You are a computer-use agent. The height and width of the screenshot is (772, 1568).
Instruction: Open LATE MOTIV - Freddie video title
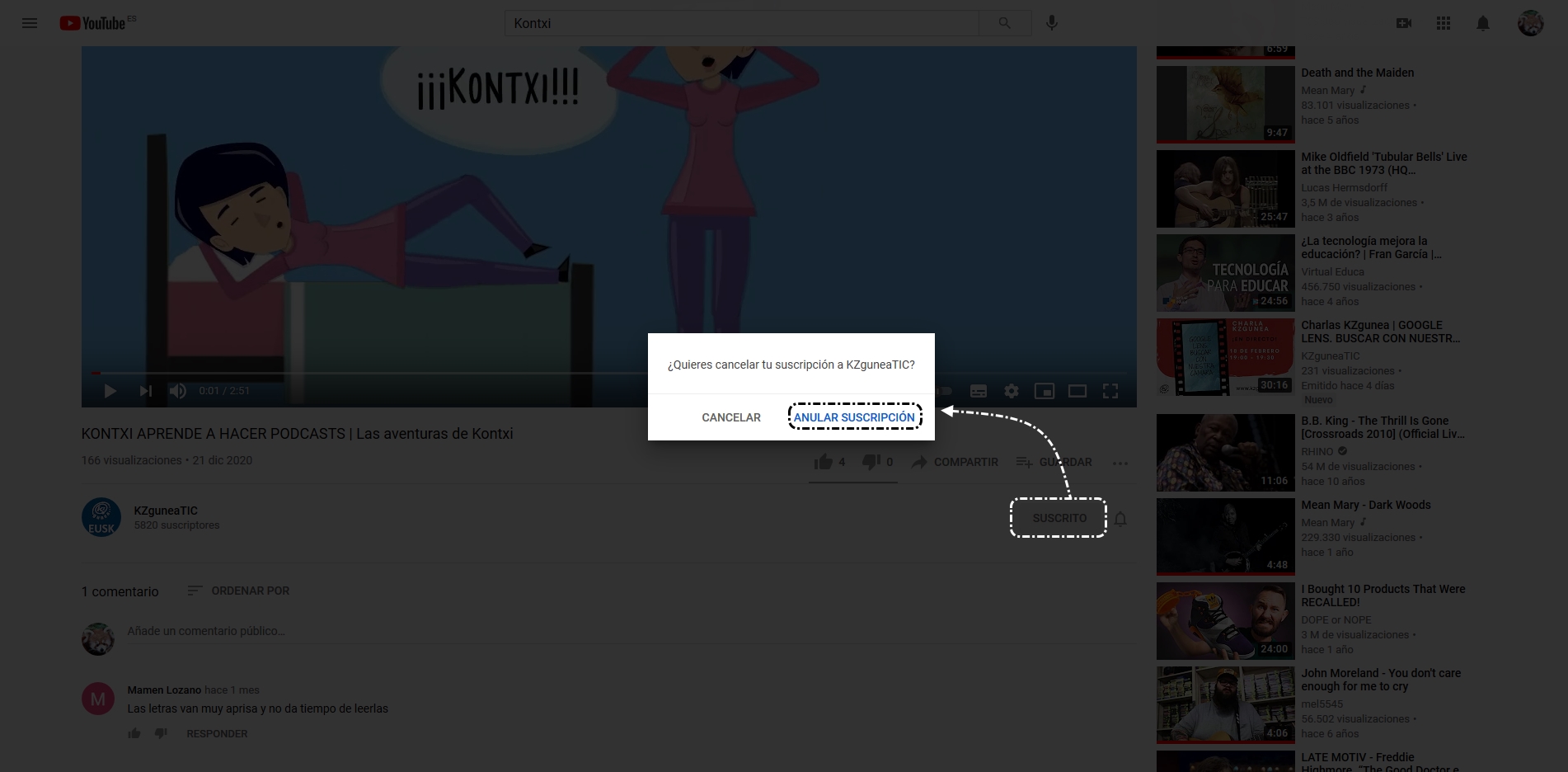tap(1381, 763)
